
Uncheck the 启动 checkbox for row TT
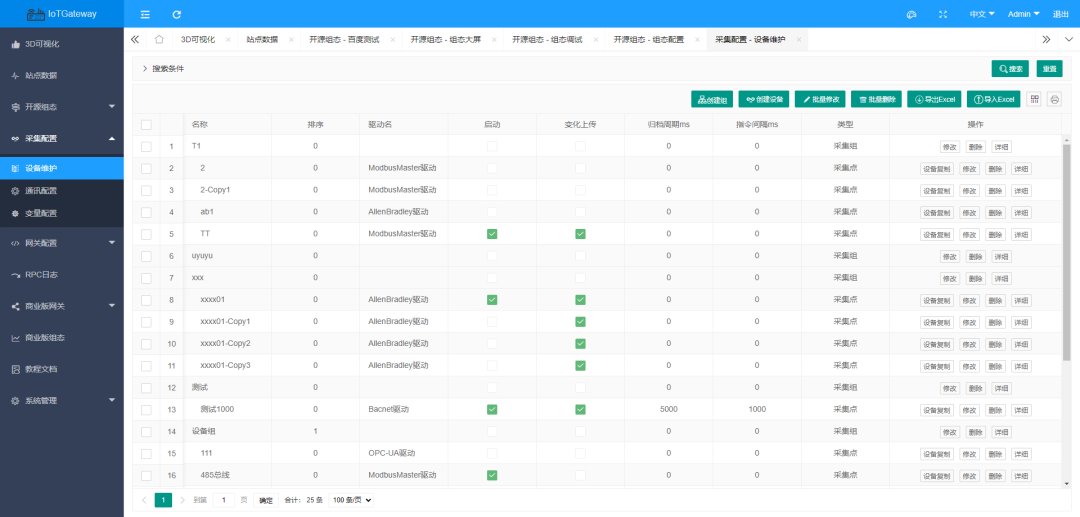(x=492, y=234)
